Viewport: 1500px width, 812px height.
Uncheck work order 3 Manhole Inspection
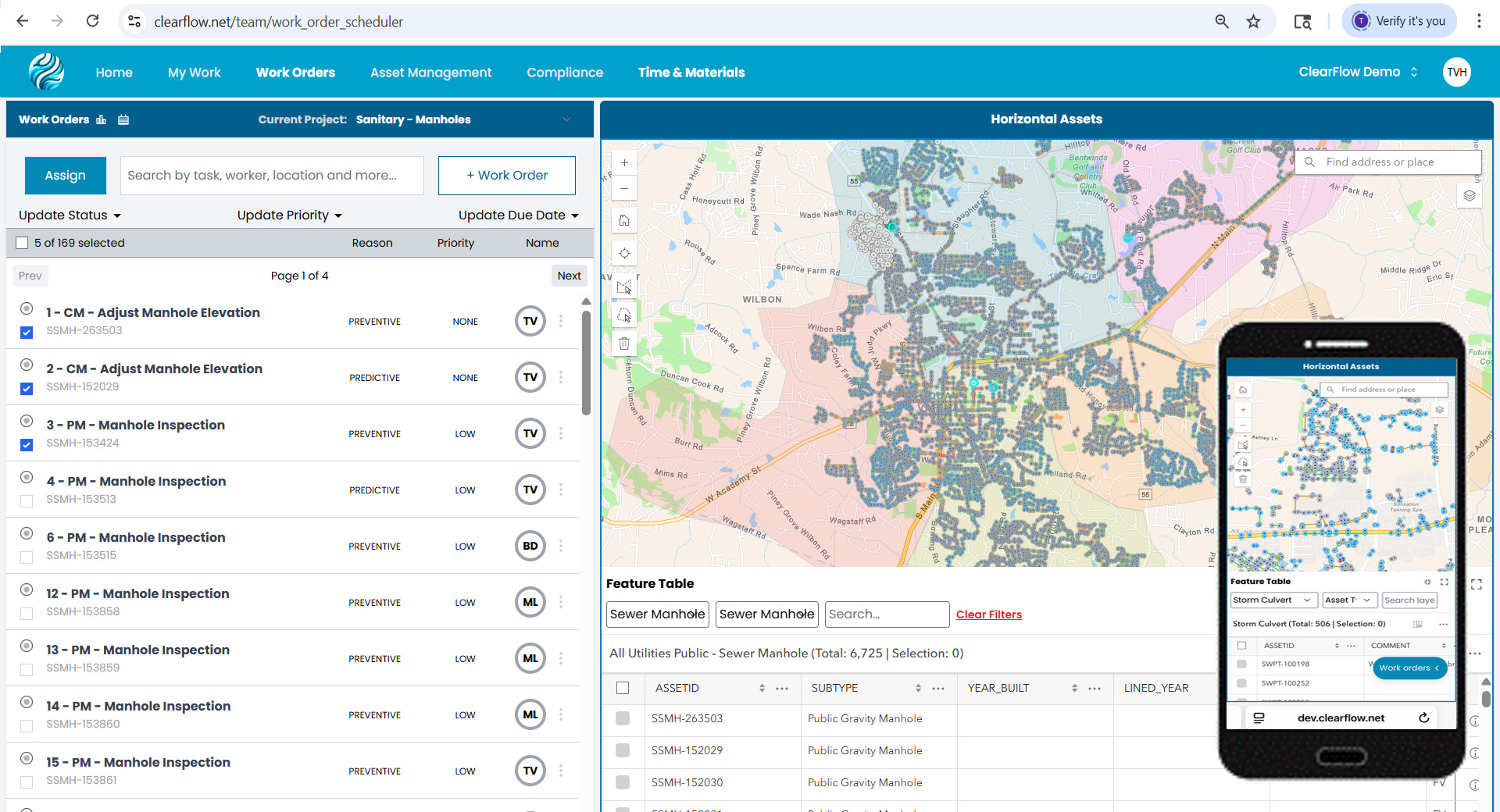click(x=27, y=445)
